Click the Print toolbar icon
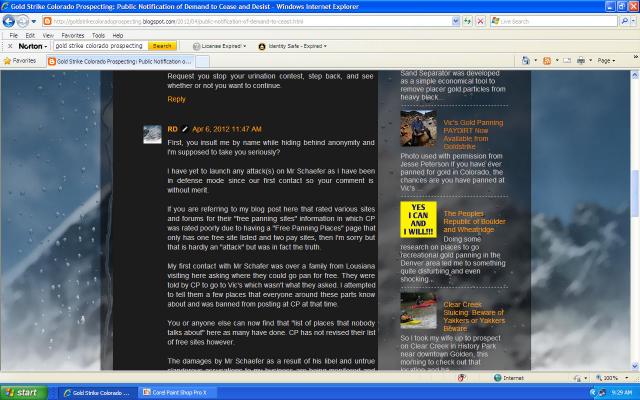Viewport: 640px width, 400px height. pos(581,61)
